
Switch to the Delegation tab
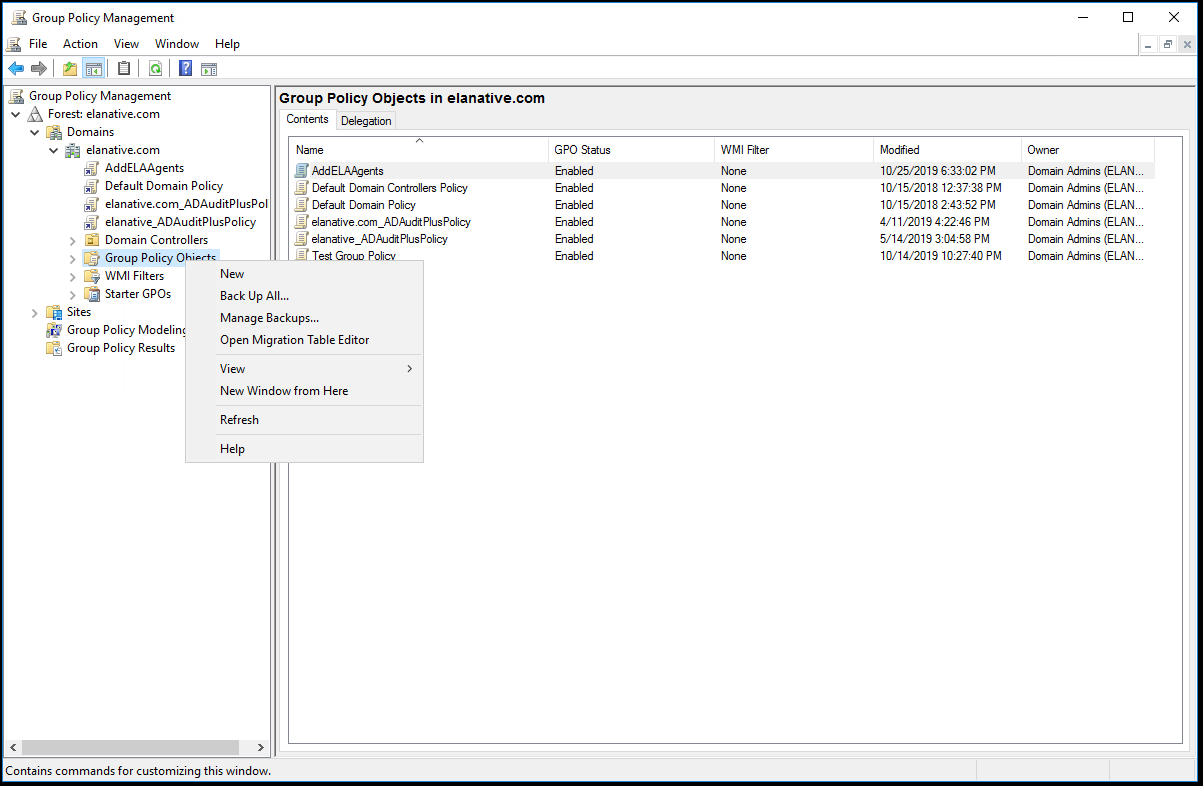(x=366, y=121)
